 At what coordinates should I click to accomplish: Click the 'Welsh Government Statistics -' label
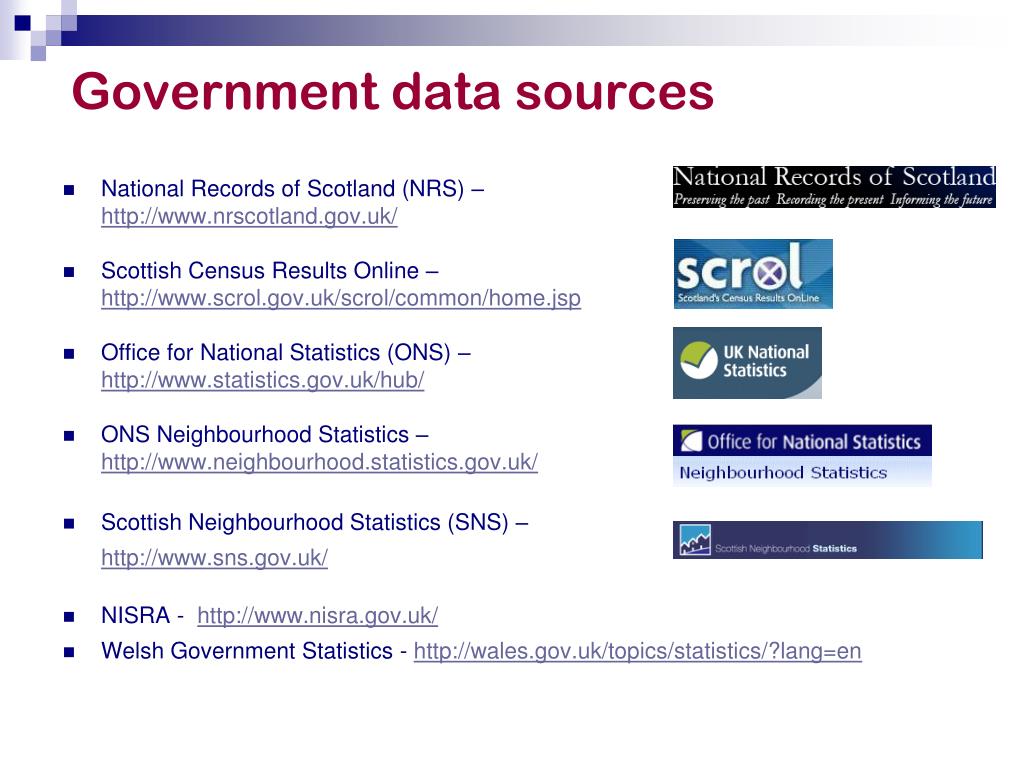254,651
